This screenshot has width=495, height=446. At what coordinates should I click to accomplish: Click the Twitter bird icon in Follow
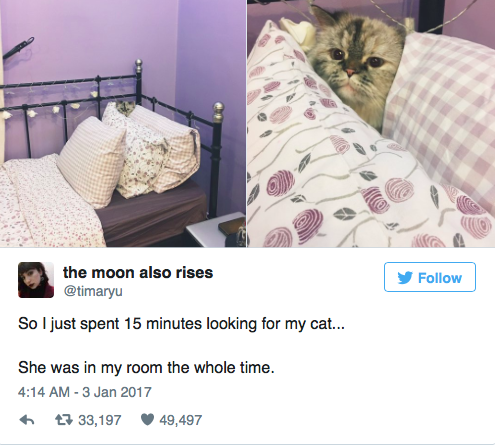405,277
